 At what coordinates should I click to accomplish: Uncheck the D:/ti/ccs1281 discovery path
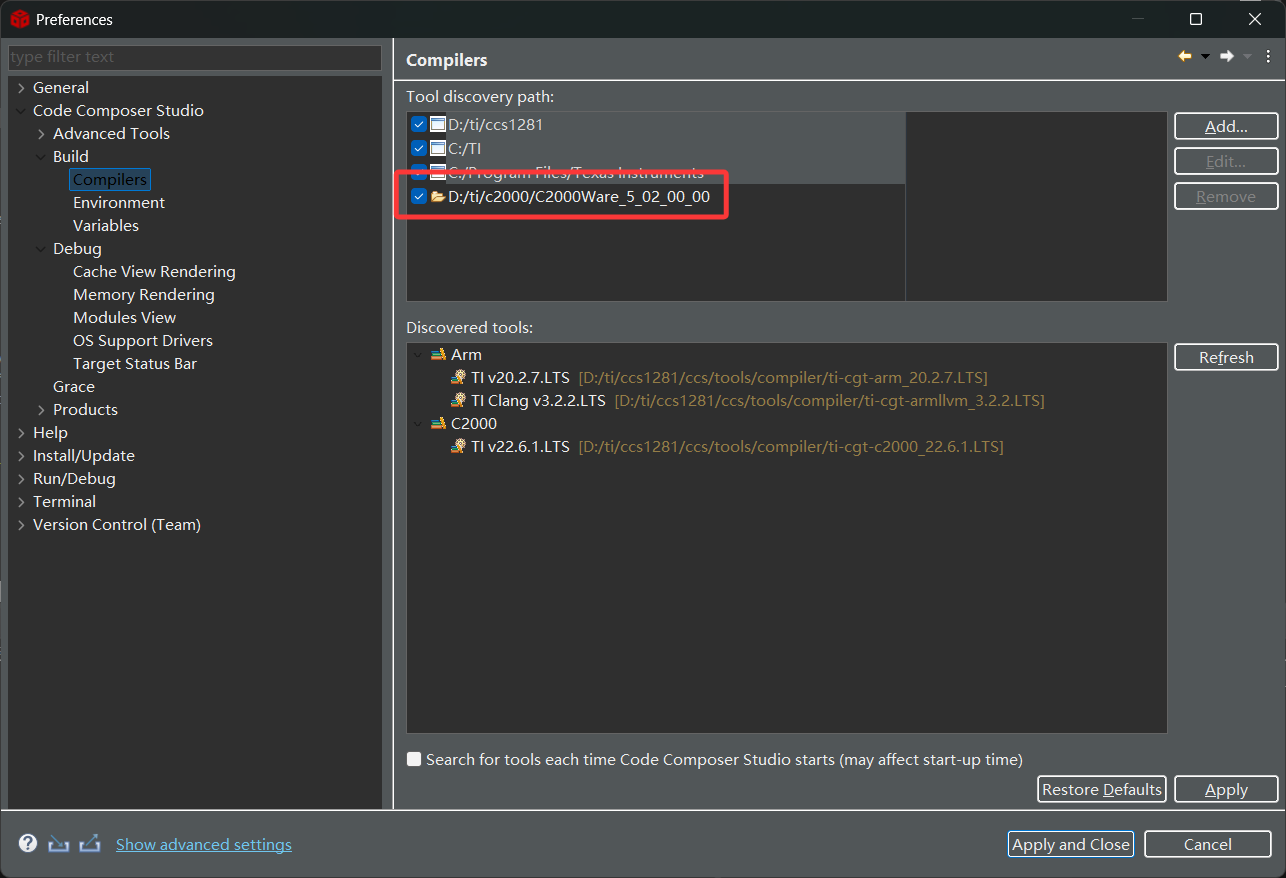point(419,125)
